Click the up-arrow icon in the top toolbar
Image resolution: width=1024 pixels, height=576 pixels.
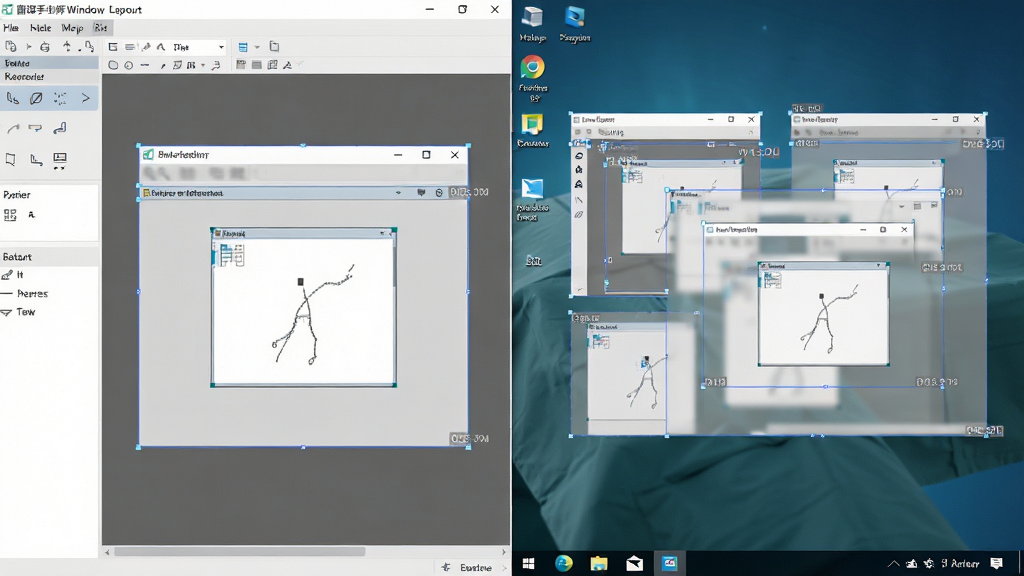tap(67, 46)
